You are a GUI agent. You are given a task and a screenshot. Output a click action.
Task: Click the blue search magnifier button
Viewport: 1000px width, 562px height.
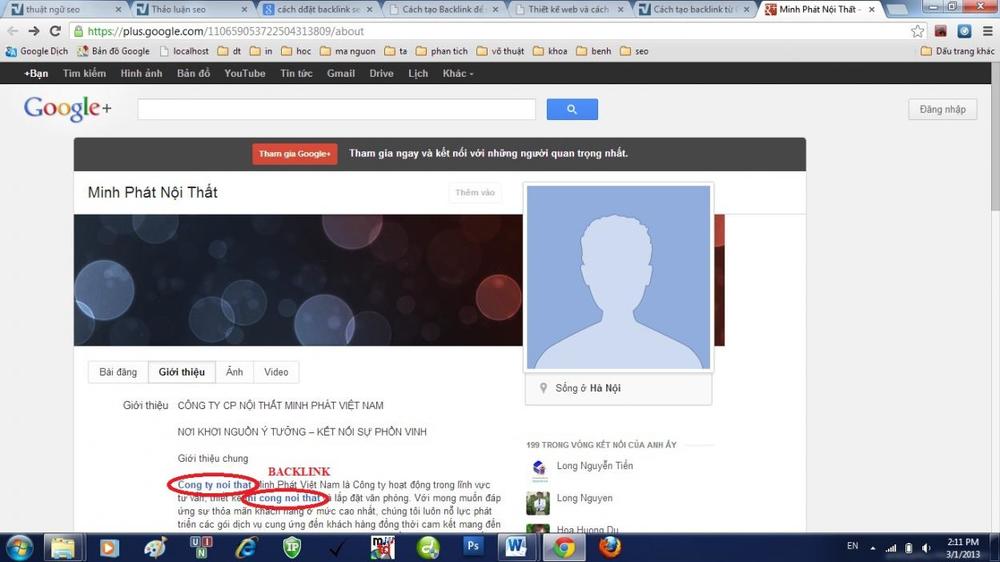pyautogui.click(x=572, y=109)
